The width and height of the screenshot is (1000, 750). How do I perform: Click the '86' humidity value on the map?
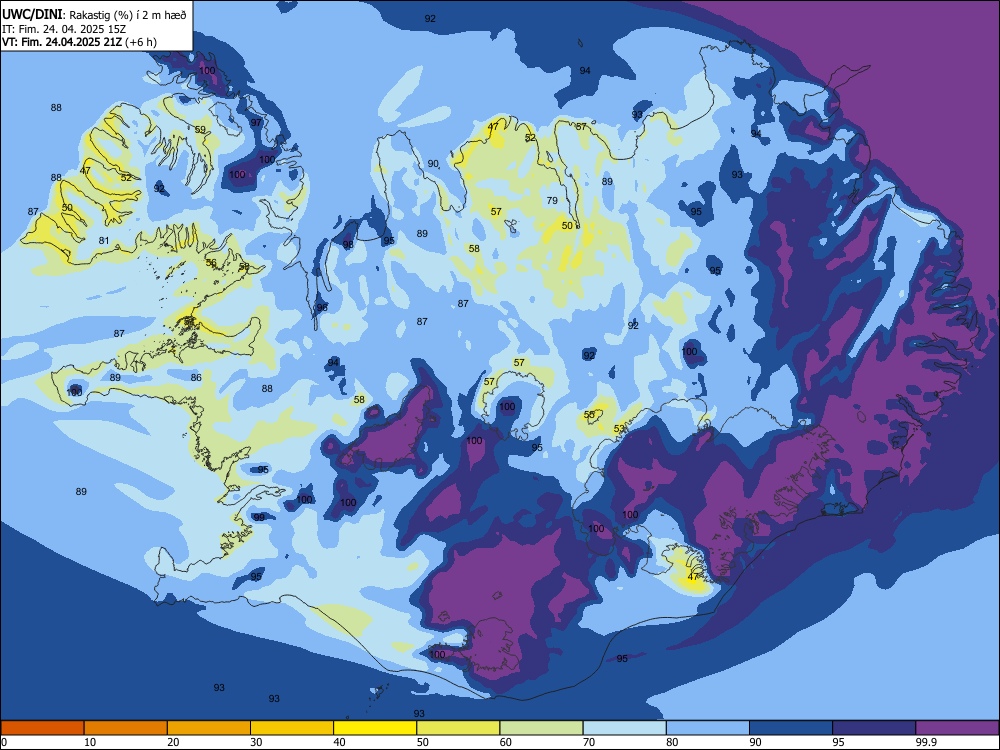coord(196,378)
